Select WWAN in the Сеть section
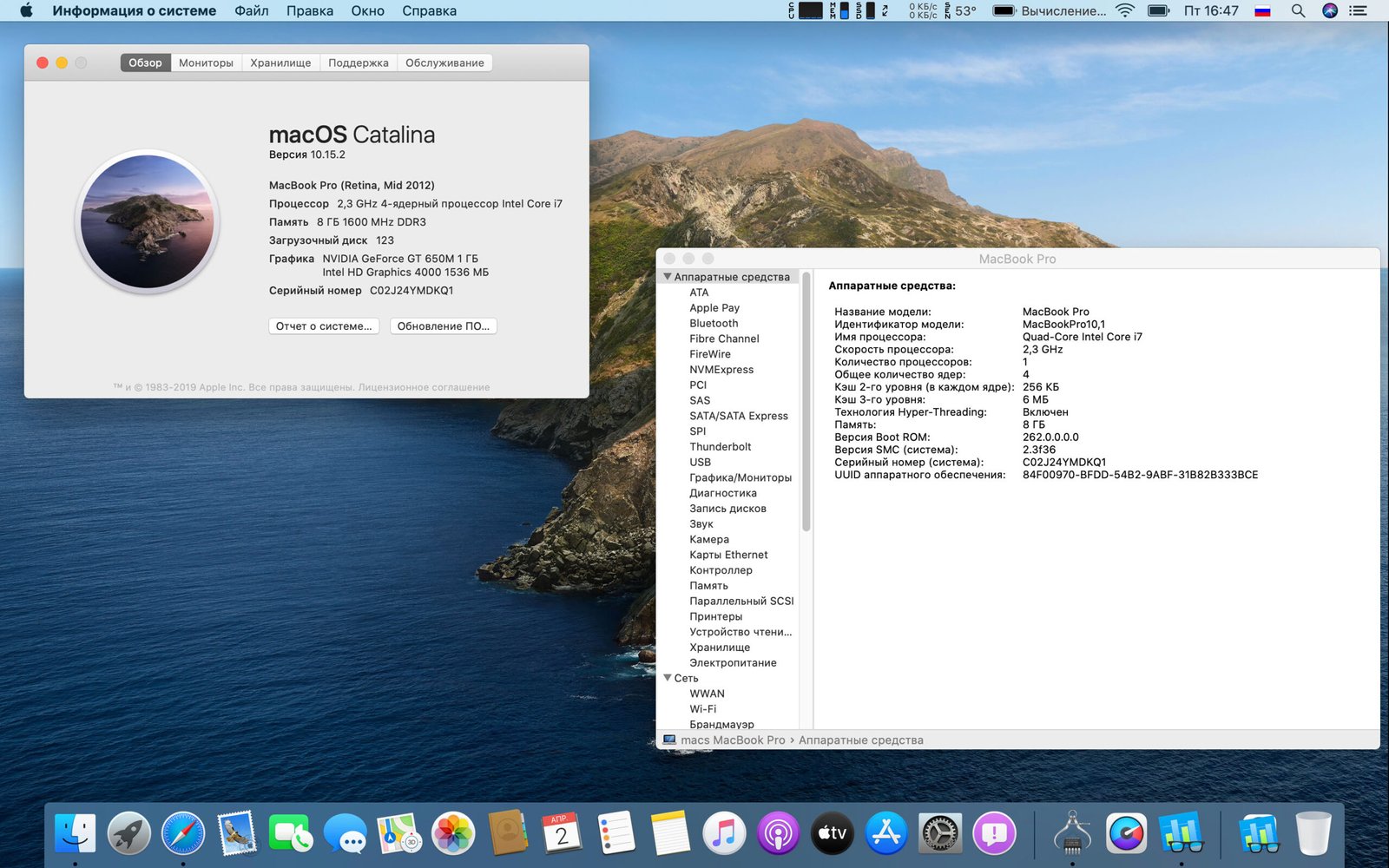The width and height of the screenshot is (1389, 868). pyautogui.click(x=707, y=694)
